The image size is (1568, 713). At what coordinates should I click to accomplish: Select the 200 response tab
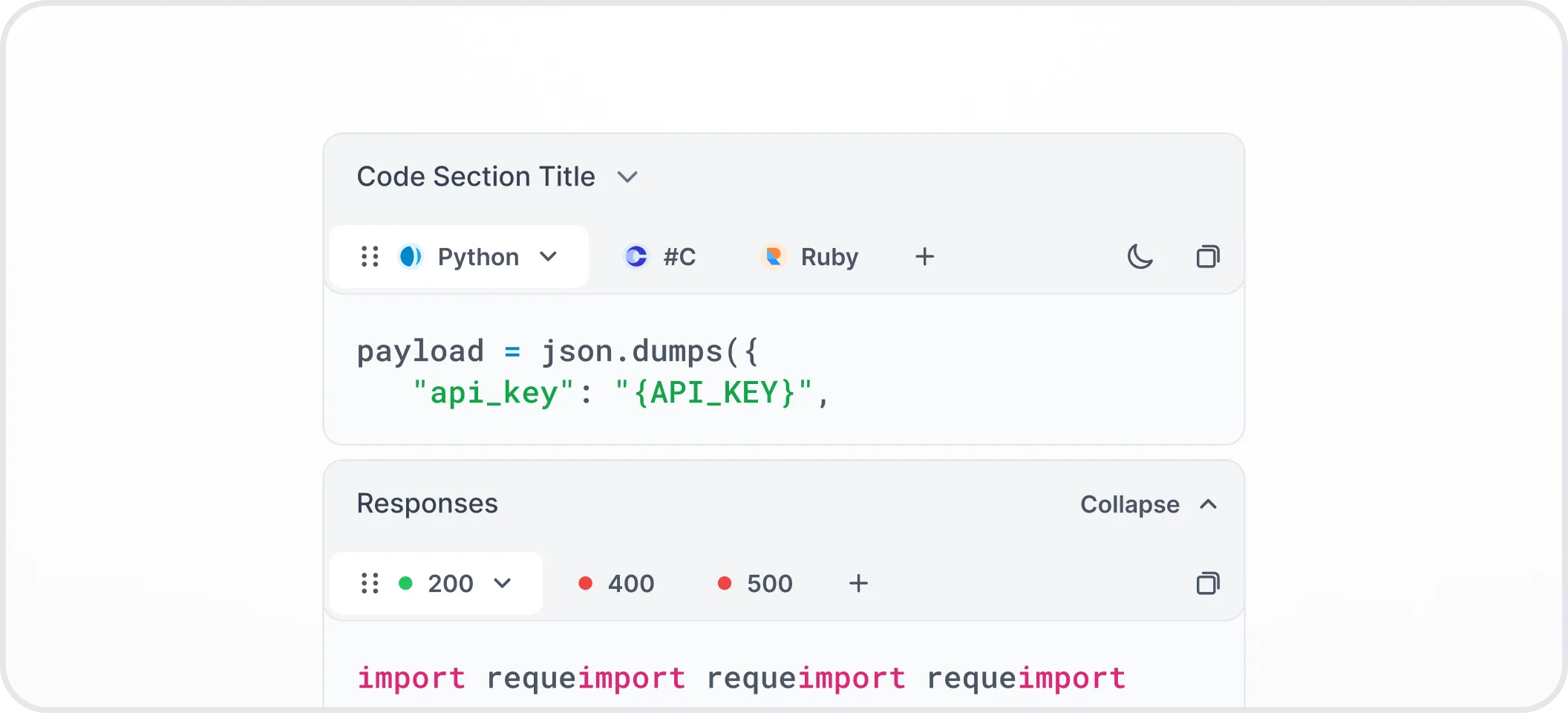[450, 584]
